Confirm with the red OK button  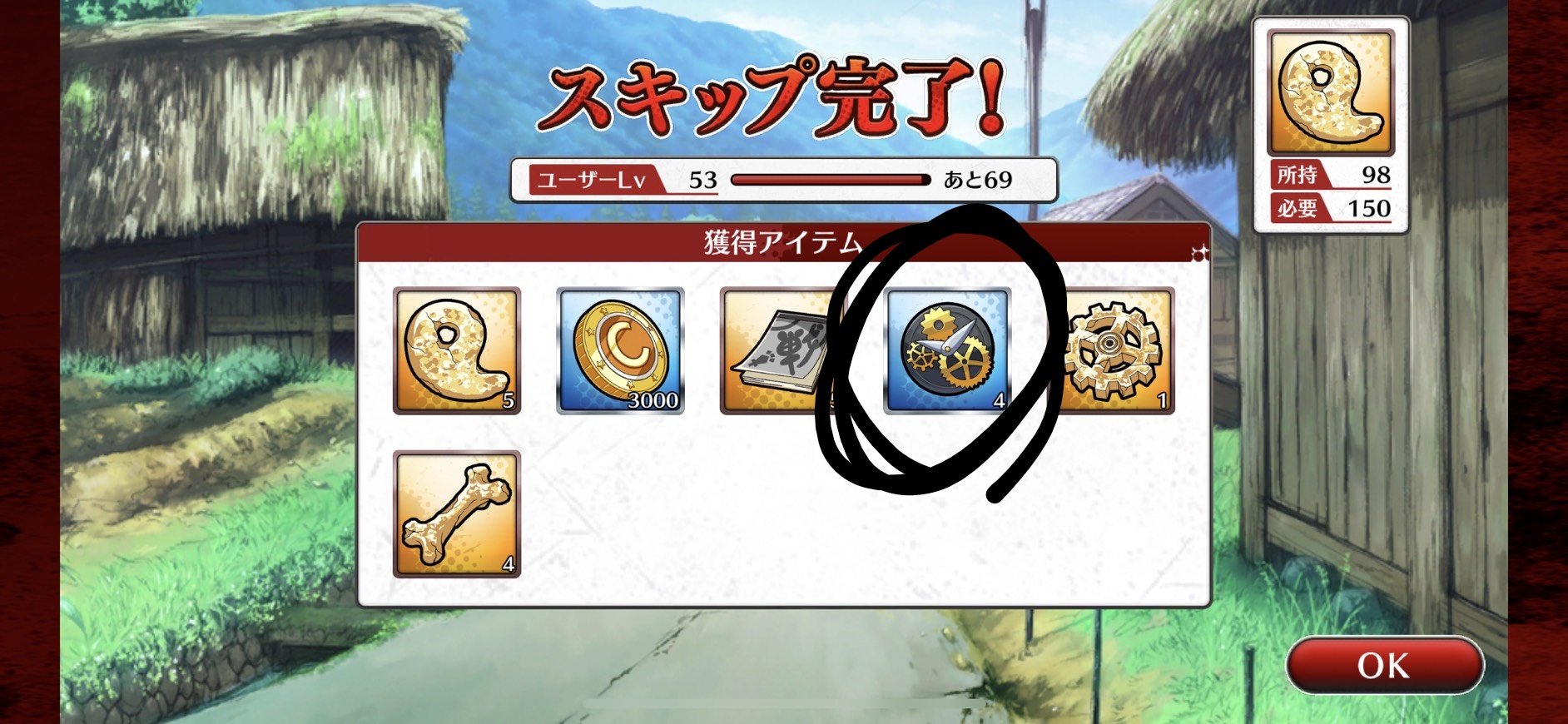(1385, 665)
